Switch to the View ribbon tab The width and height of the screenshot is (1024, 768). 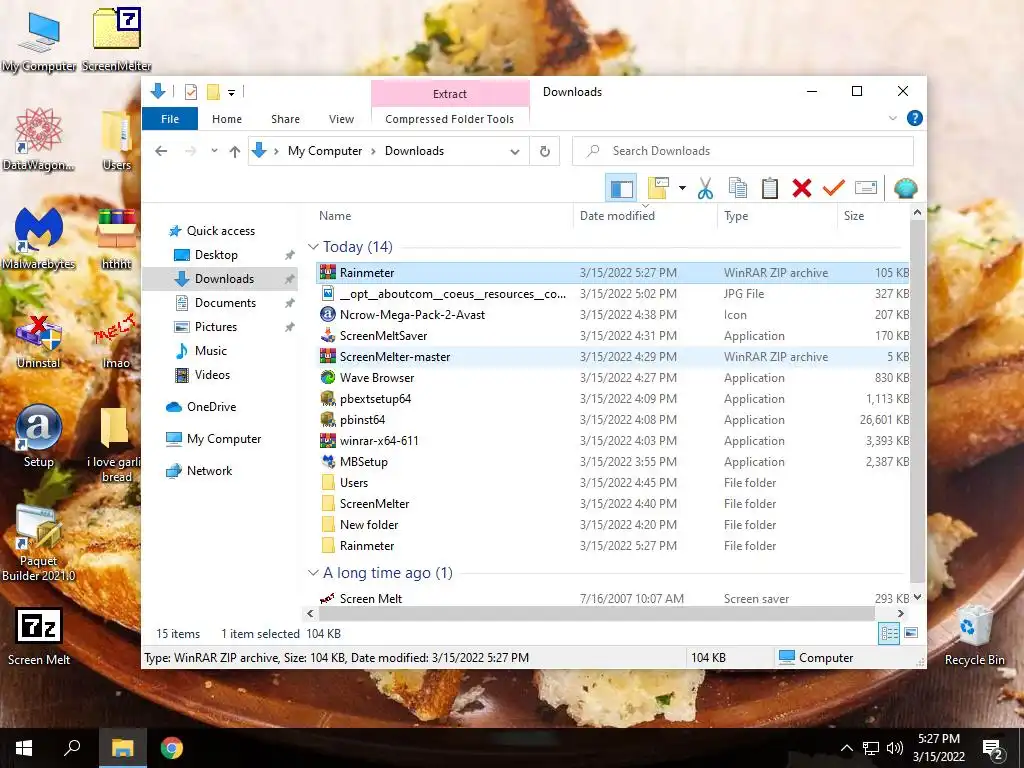click(x=341, y=119)
